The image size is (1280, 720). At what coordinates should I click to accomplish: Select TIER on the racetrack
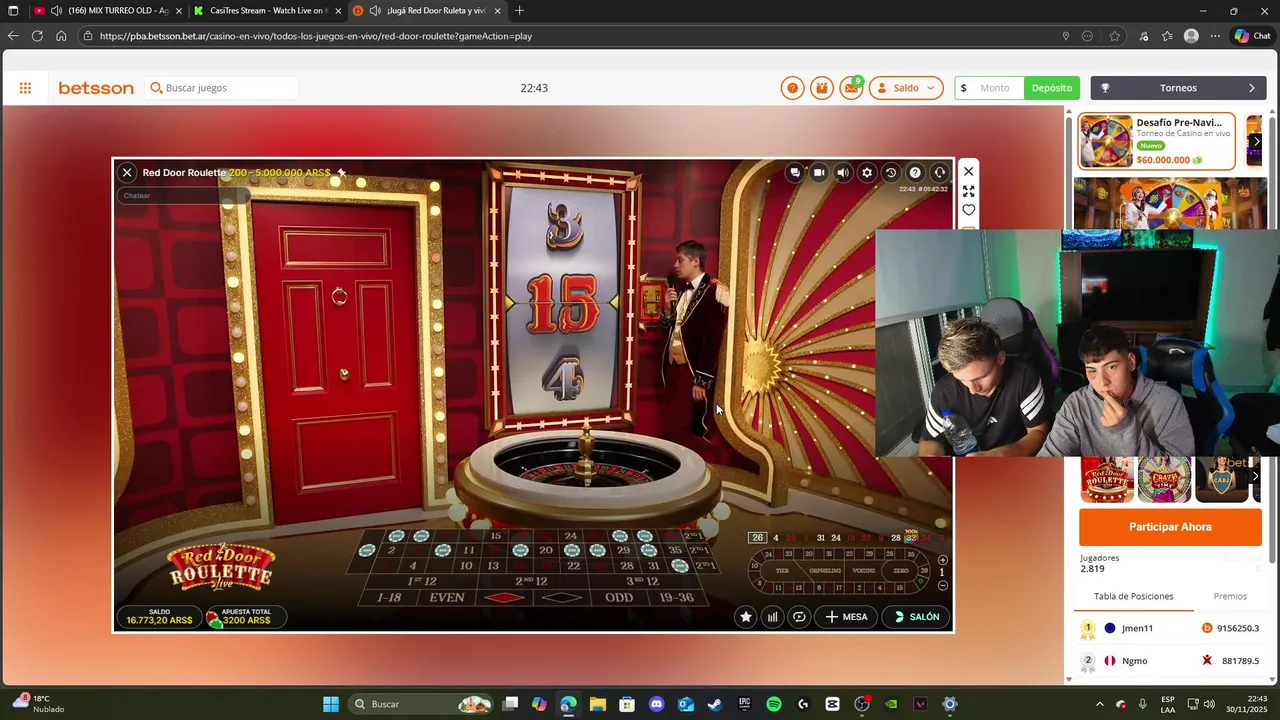[783, 571]
